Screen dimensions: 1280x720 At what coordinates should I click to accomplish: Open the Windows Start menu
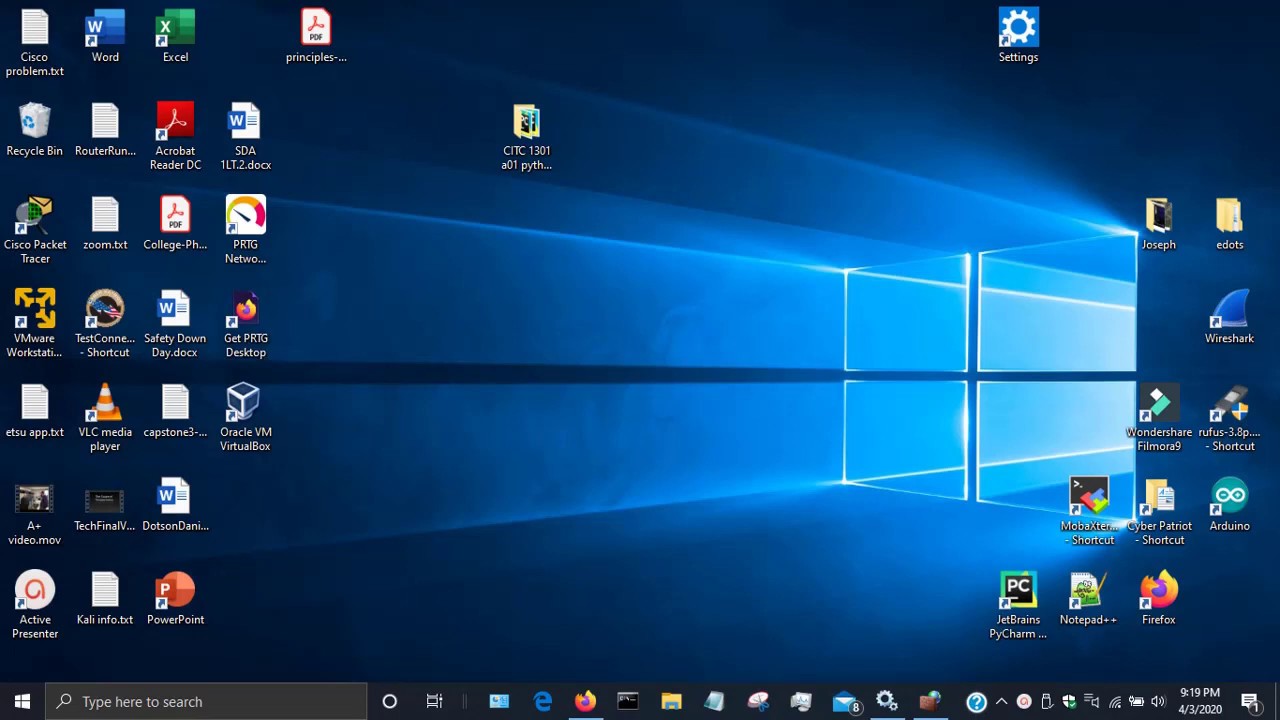[22, 701]
